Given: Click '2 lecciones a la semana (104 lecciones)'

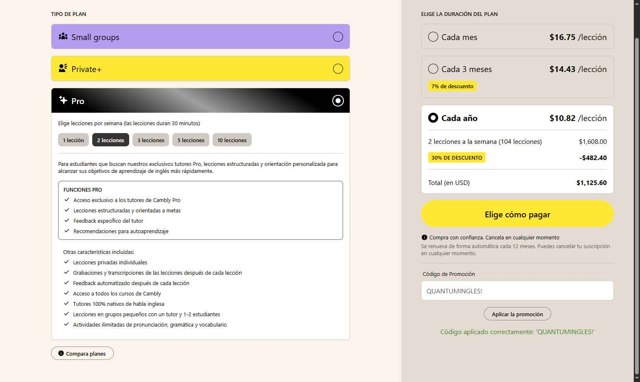Looking at the screenshot, I should 485,142.
